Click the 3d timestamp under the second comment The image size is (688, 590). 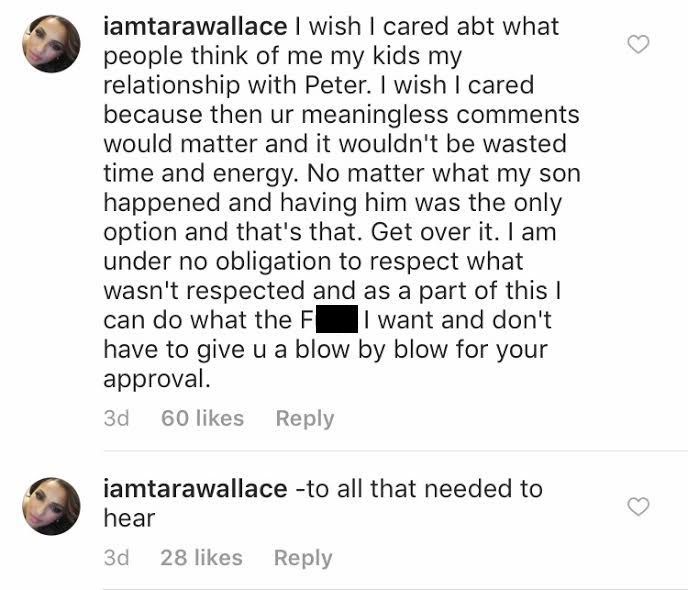point(117,558)
